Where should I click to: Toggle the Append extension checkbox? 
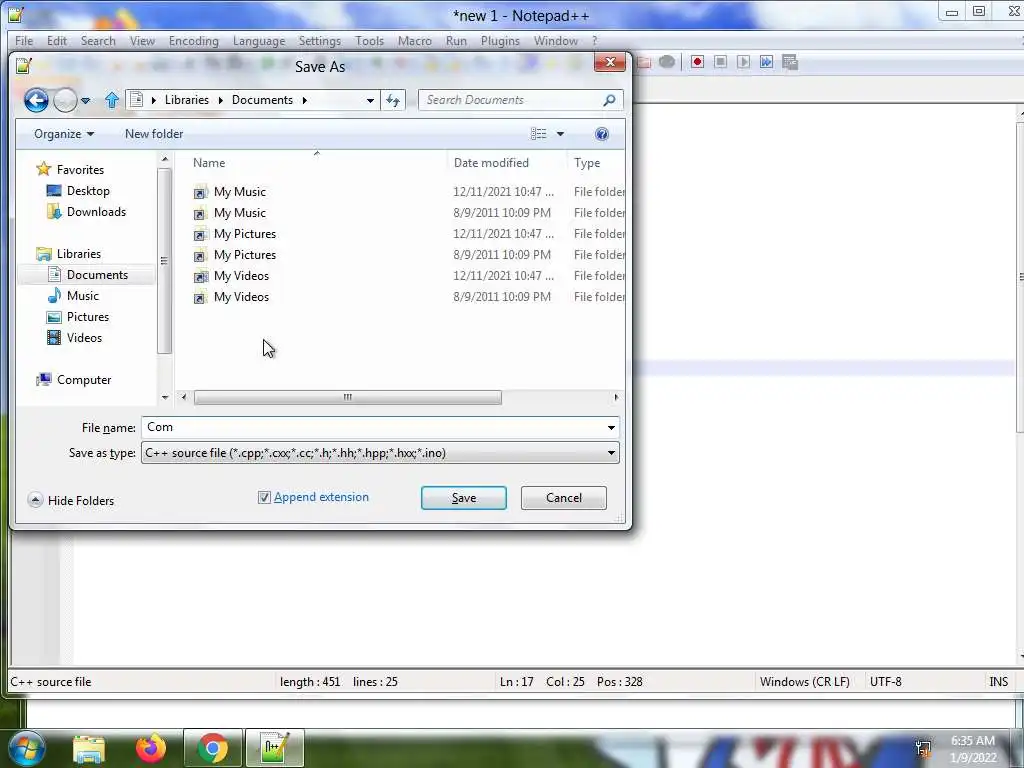(x=264, y=498)
